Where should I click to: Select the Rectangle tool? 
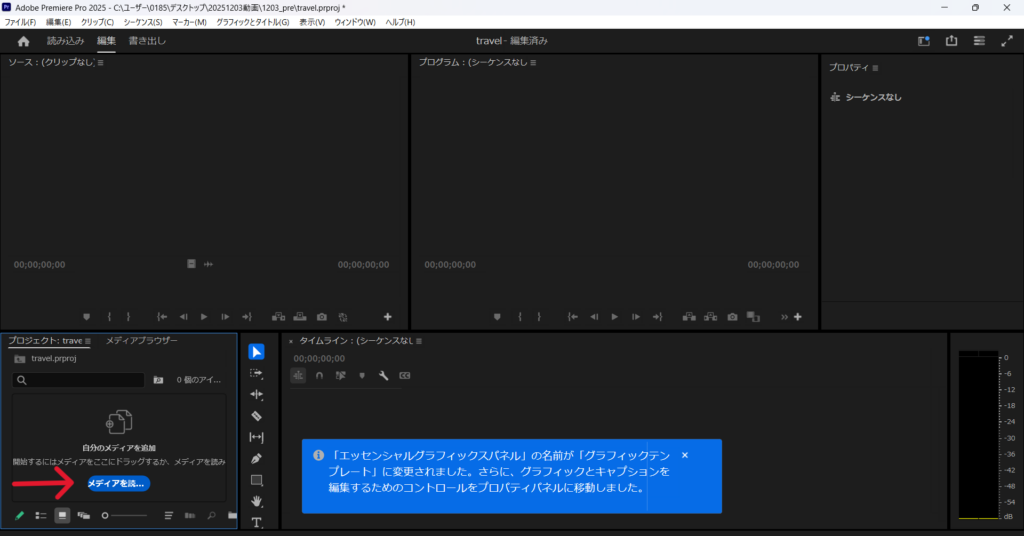tap(256, 480)
